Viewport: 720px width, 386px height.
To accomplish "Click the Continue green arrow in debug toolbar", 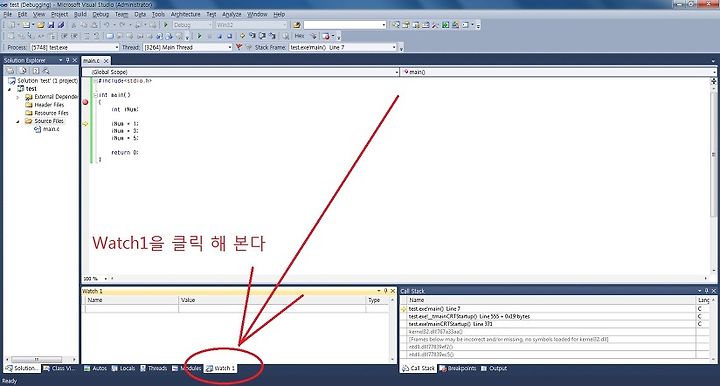I will click(x=199, y=36).
